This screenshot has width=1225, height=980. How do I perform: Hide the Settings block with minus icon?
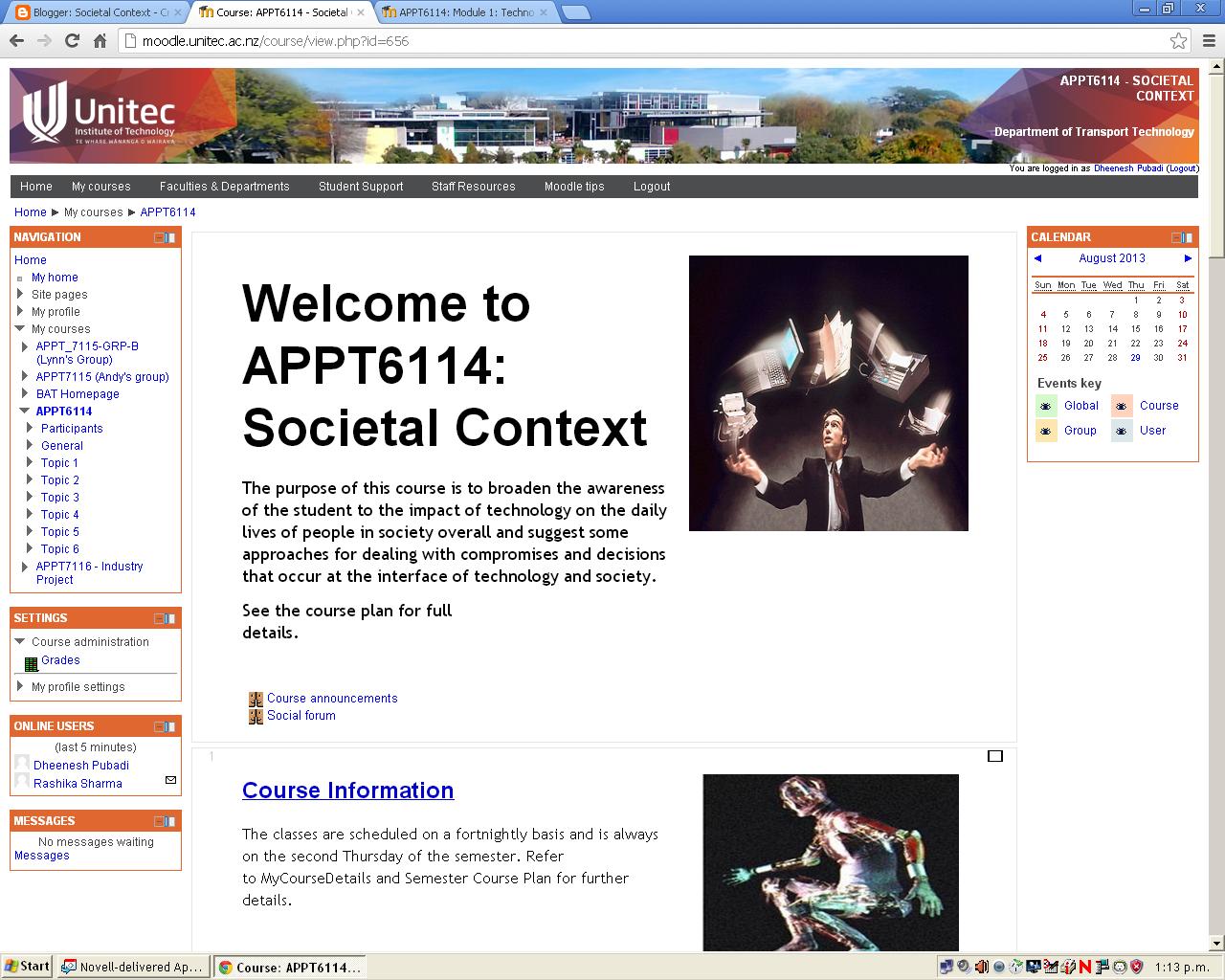point(159,618)
